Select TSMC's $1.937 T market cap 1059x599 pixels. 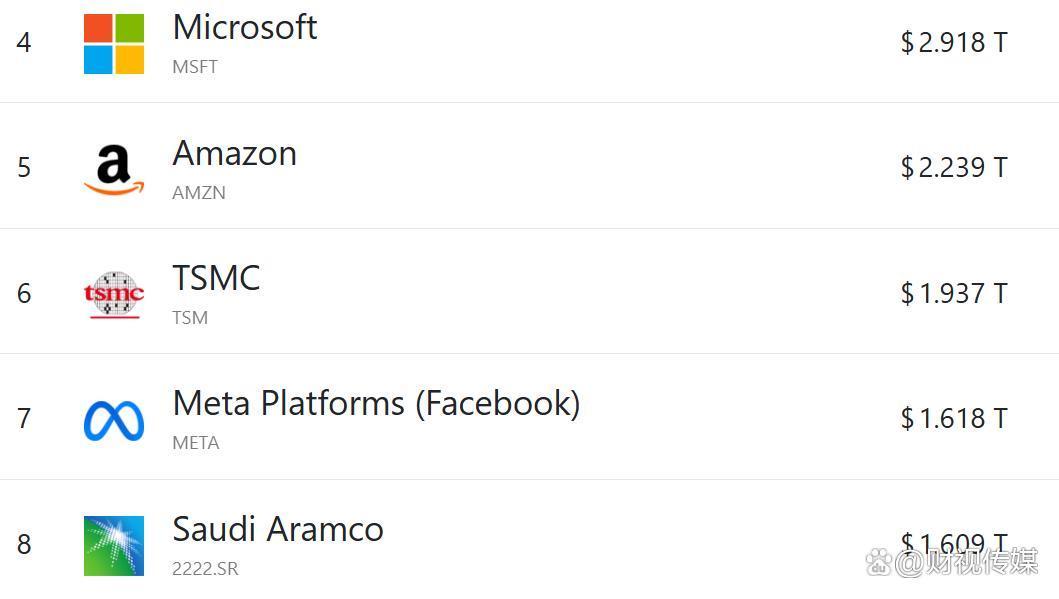click(x=954, y=293)
